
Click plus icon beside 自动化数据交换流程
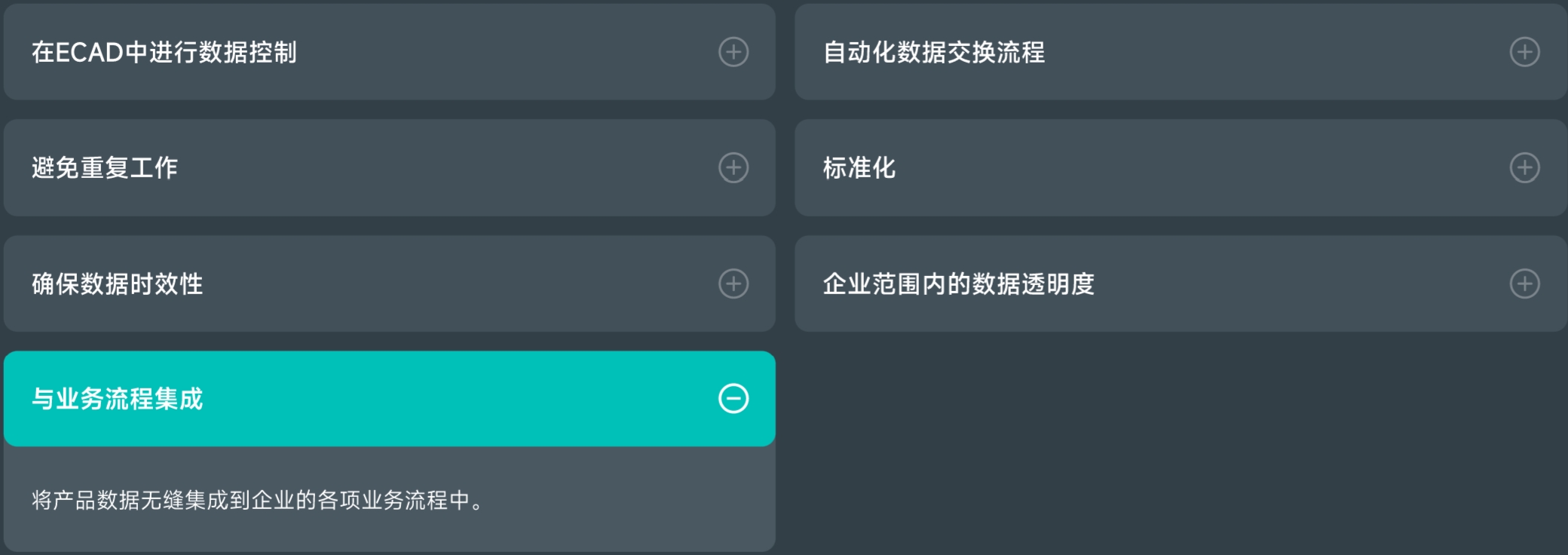[x=1524, y=52]
